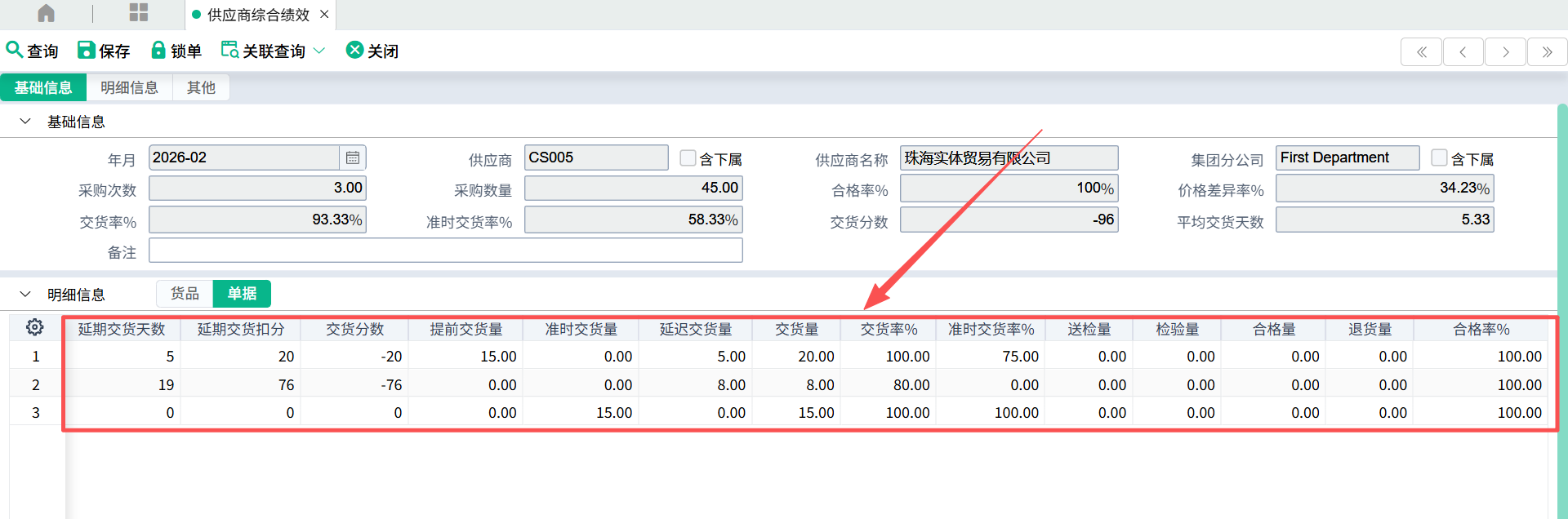
Task: Open the grid apps menu icon
Action: 139,13
